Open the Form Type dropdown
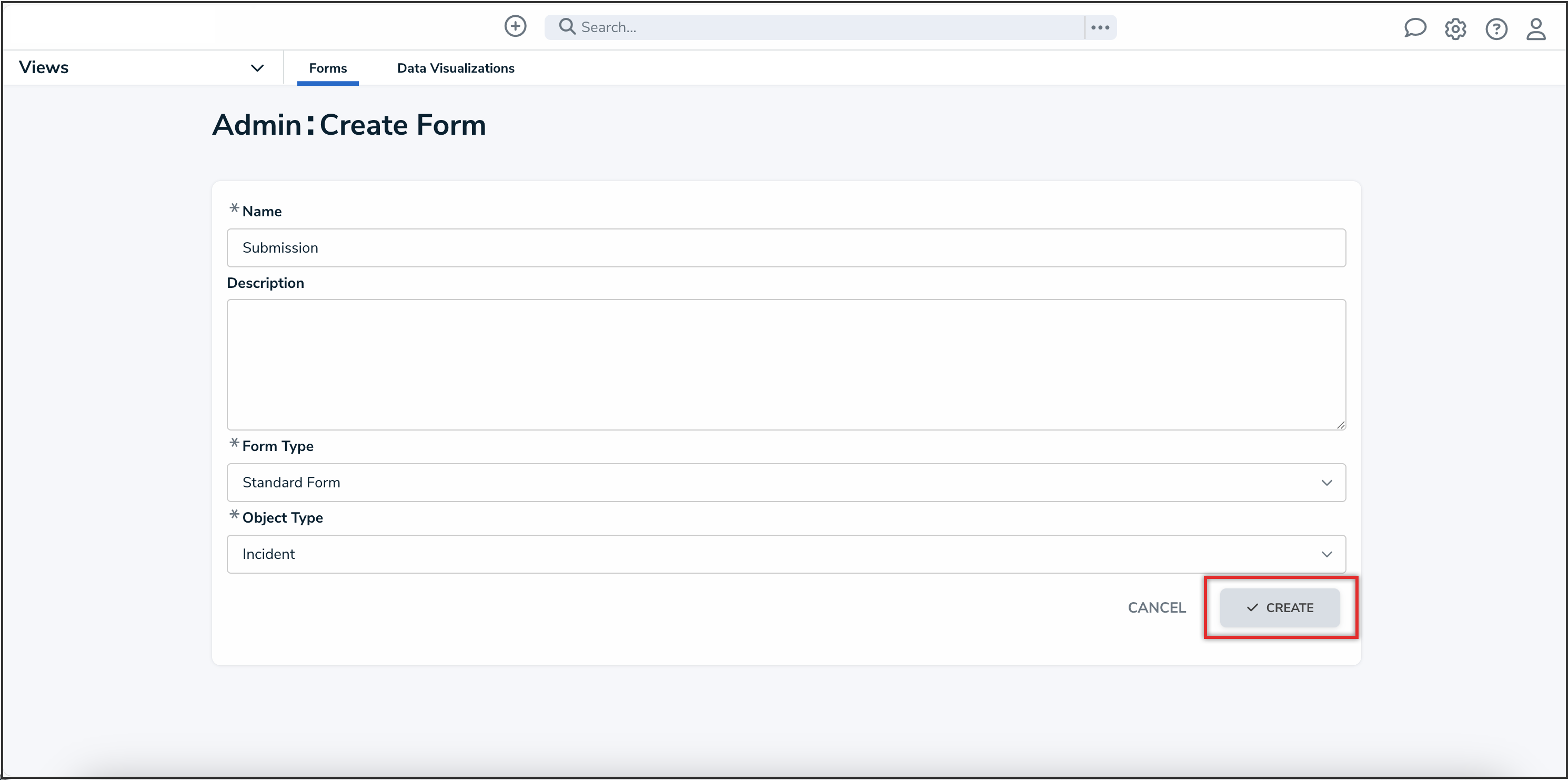The image size is (1568, 780). click(x=785, y=482)
